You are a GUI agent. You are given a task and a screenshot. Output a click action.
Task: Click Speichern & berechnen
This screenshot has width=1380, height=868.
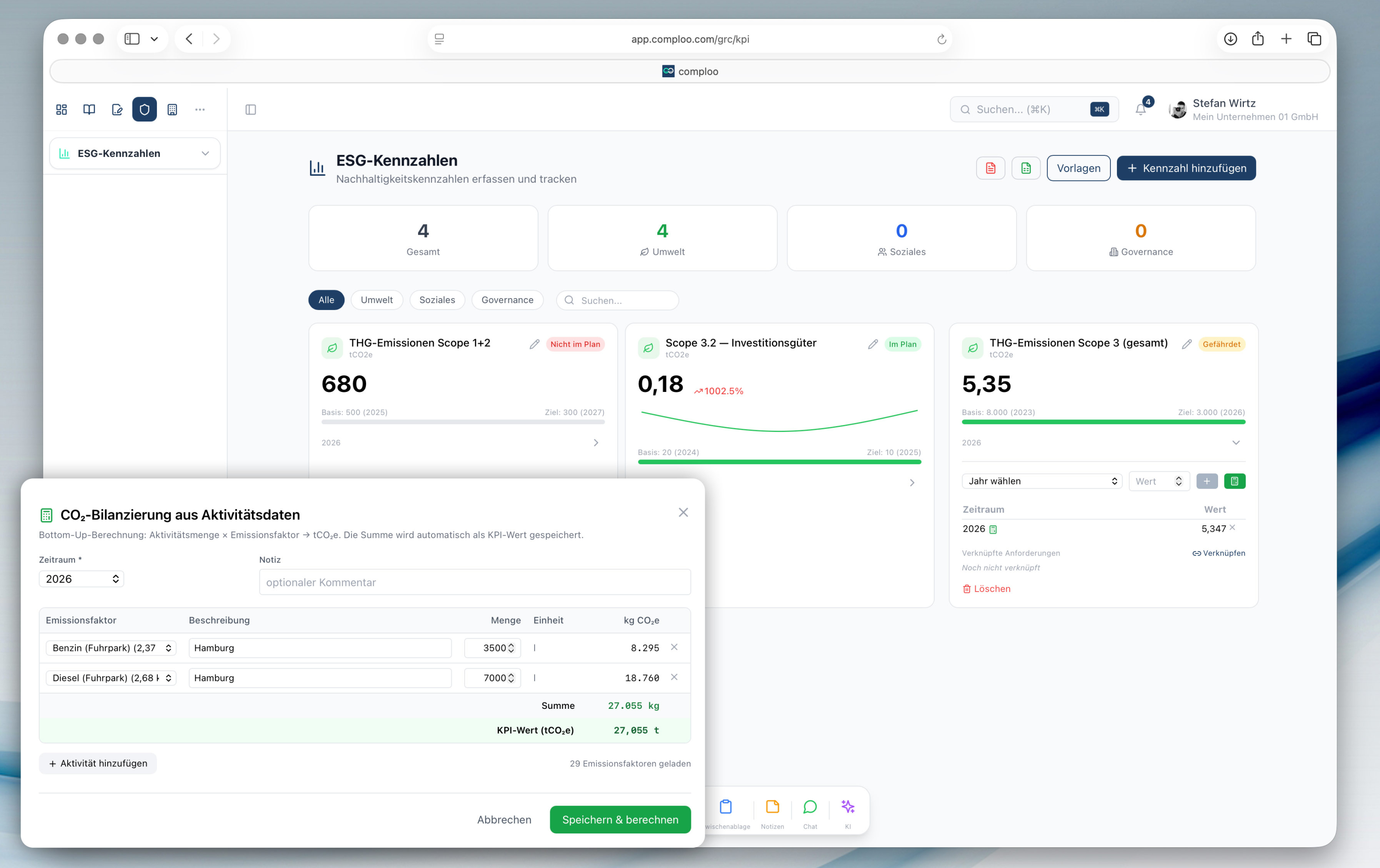coord(620,819)
